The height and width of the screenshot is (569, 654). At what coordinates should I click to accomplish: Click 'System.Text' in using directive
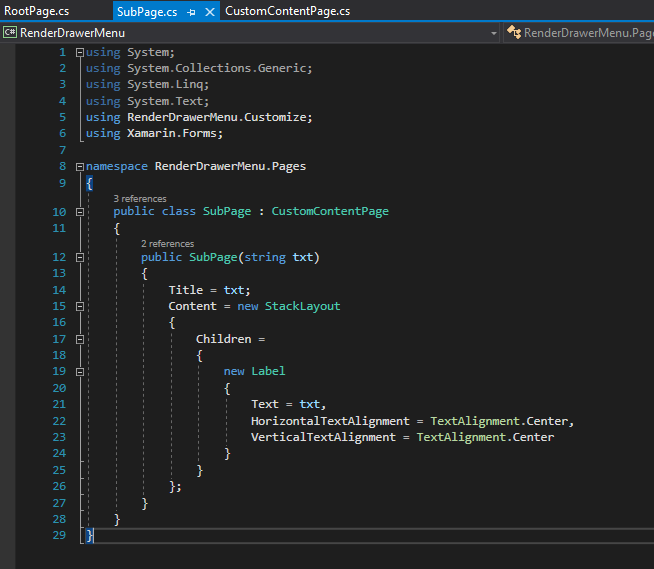click(x=165, y=101)
